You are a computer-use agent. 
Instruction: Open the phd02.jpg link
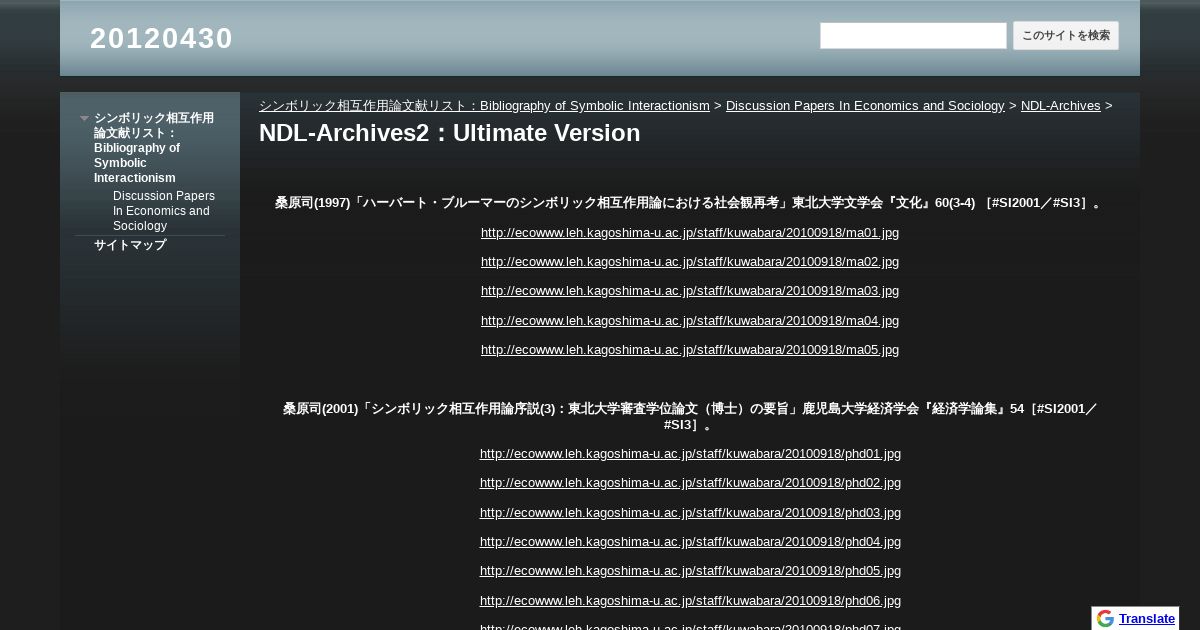[690, 483]
